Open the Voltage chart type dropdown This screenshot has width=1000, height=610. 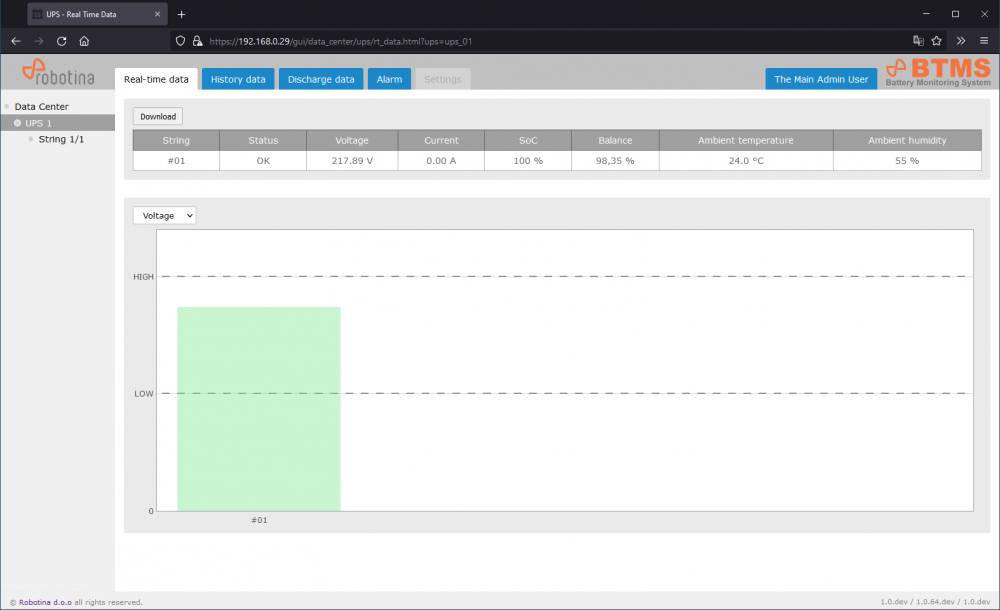(x=165, y=216)
